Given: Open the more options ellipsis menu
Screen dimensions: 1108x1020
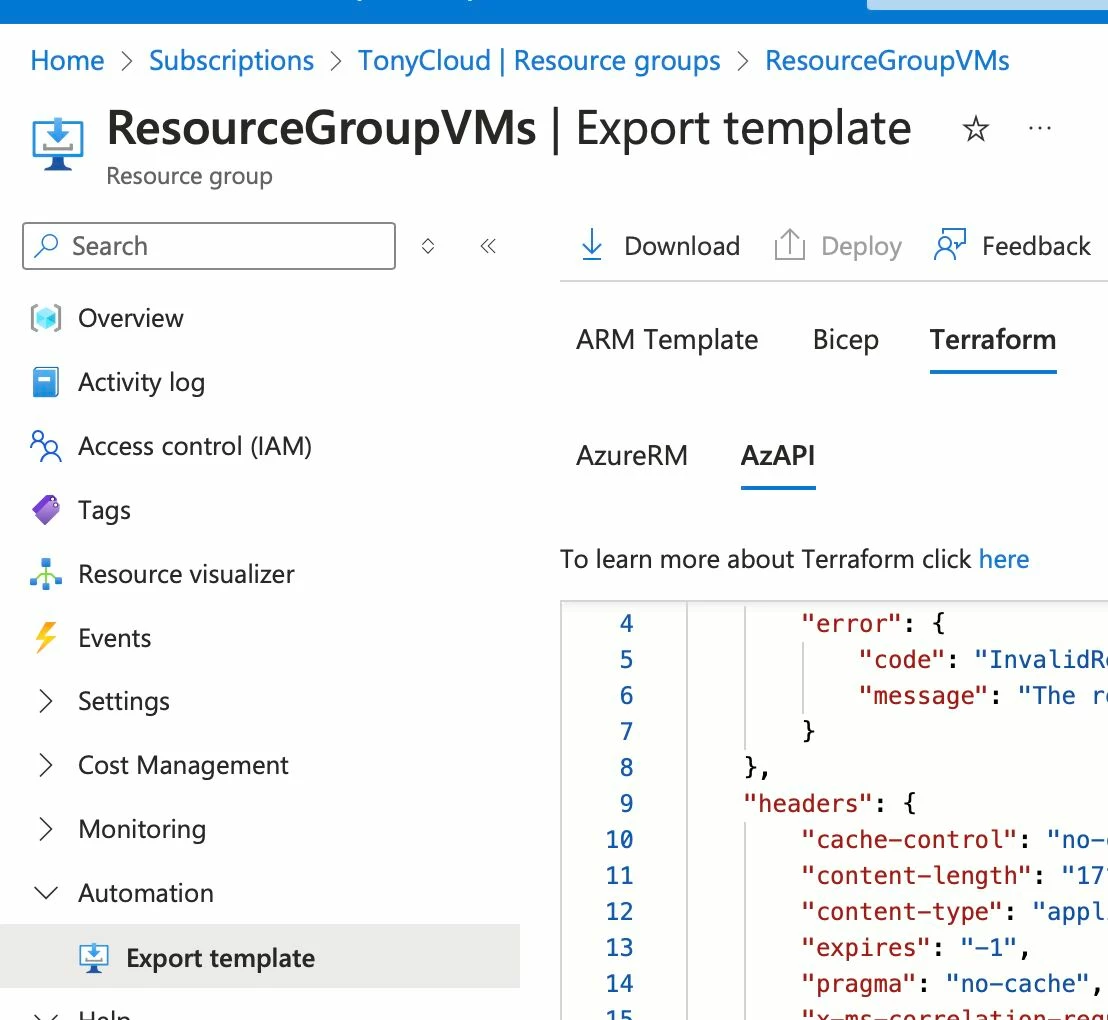Looking at the screenshot, I should coord(1039,129).
